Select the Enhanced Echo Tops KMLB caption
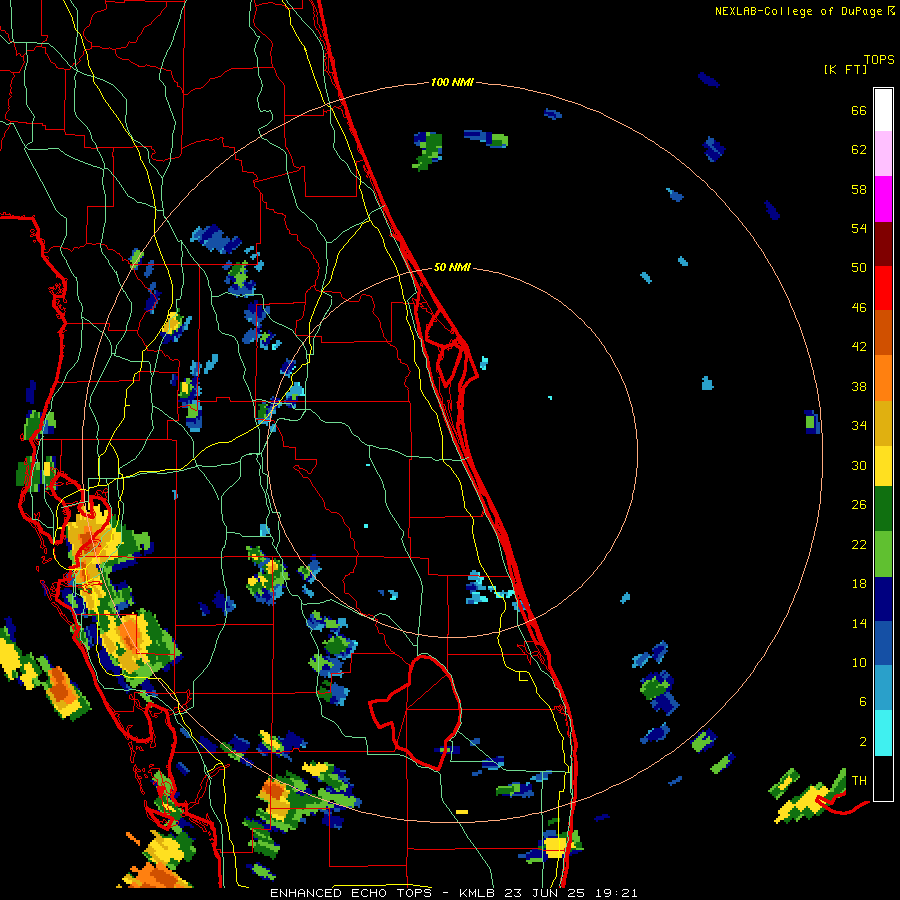The height and width of the screenshot is (900, 900). click(x=453, y=893)
